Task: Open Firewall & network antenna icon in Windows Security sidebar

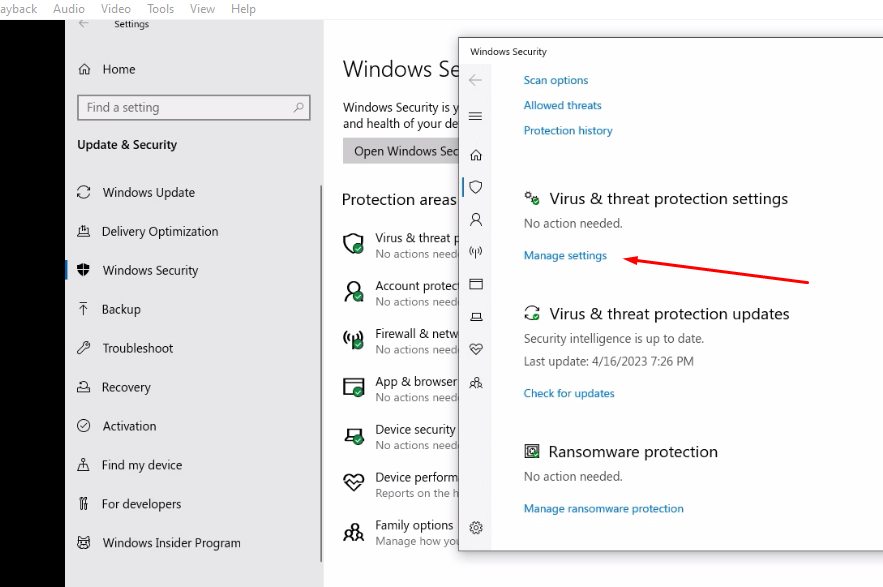Action: point(476,252)
